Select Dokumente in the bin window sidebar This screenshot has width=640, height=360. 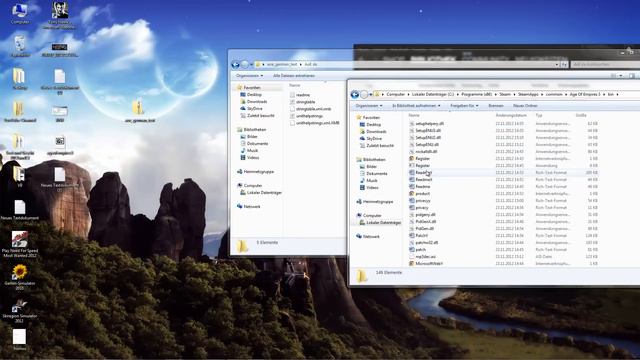[376, 173]
